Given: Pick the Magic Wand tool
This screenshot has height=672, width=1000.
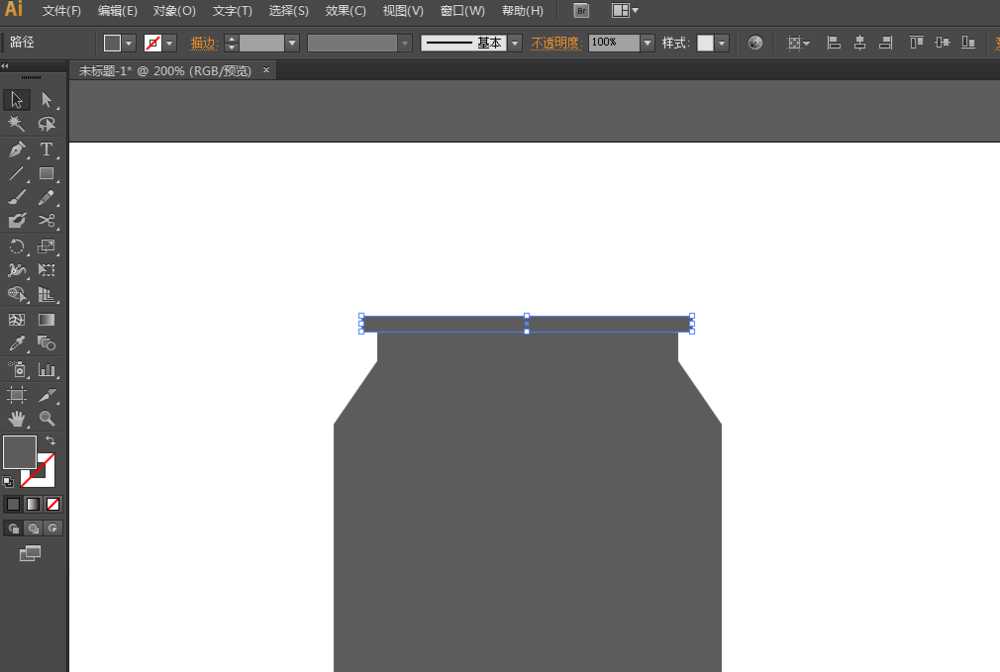Looking at the screenshot, I should tap(15, 124).
